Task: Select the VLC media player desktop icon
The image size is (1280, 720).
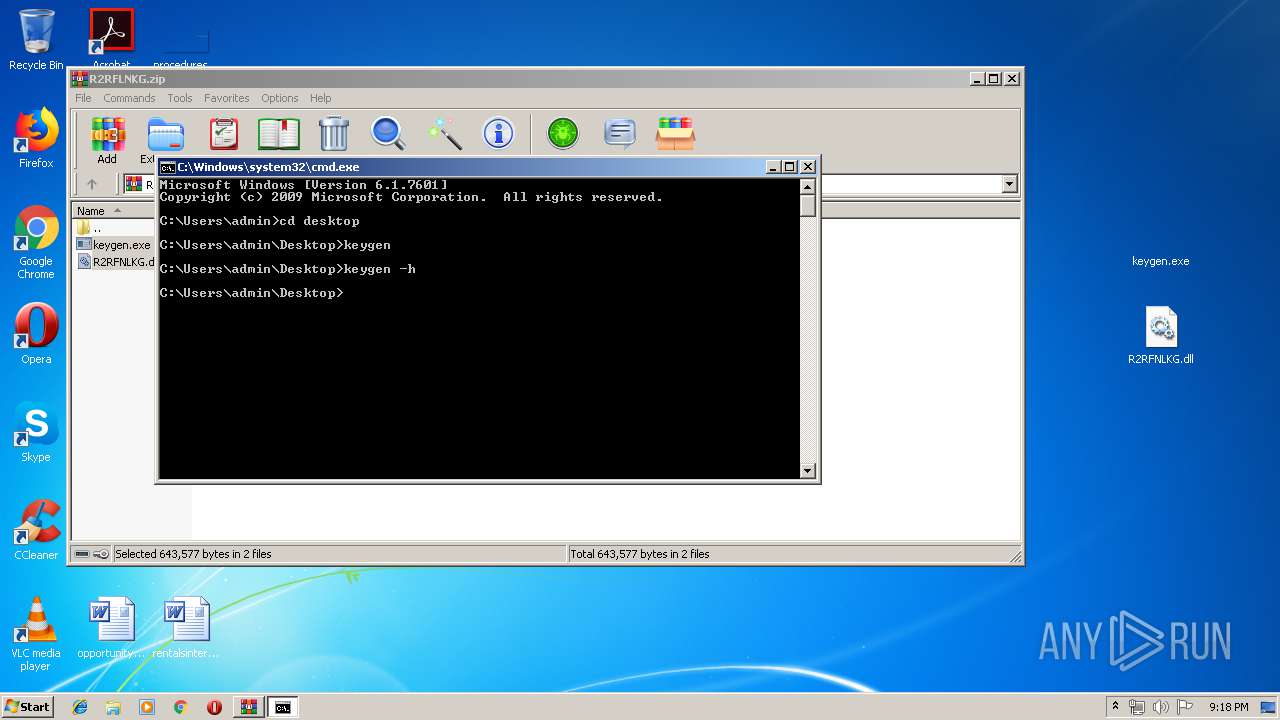Action: (x=36, y=634)
